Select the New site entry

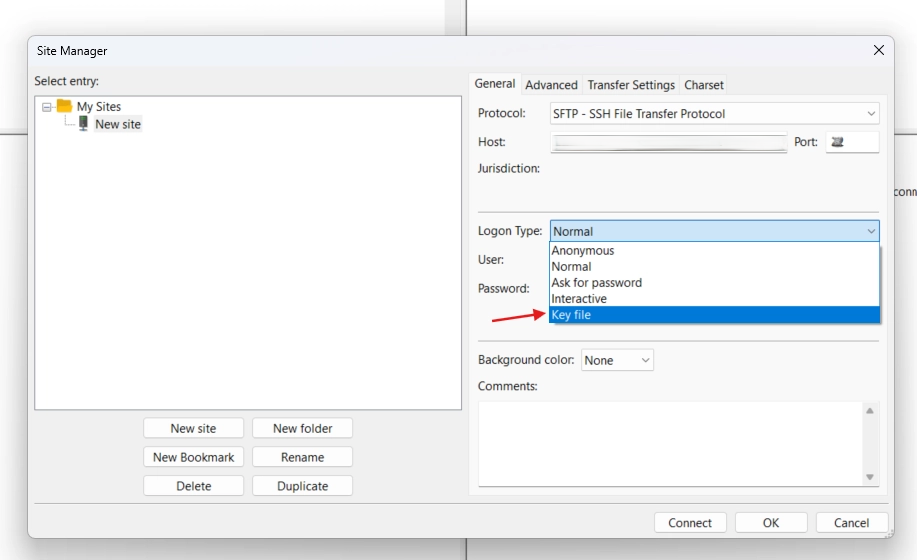[x=118, y=124]
